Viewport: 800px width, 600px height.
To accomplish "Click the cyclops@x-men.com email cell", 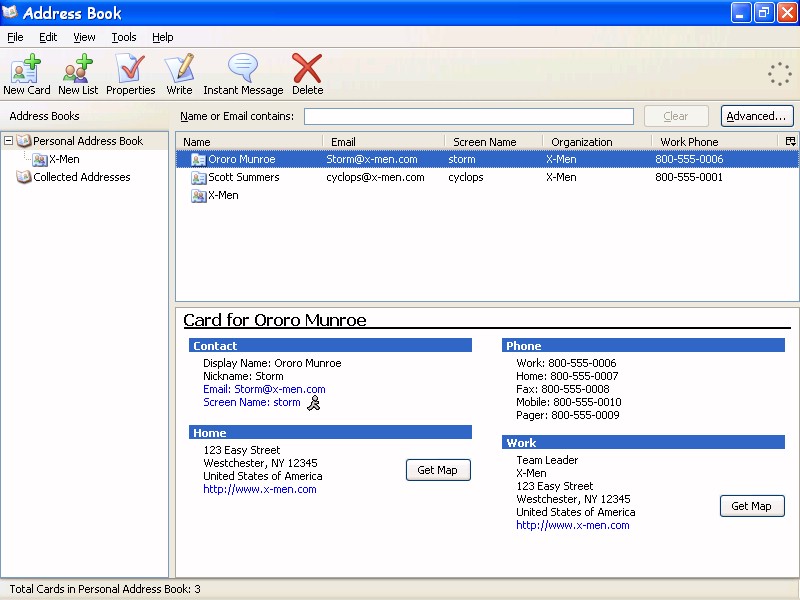I will (x=376, y=177).
